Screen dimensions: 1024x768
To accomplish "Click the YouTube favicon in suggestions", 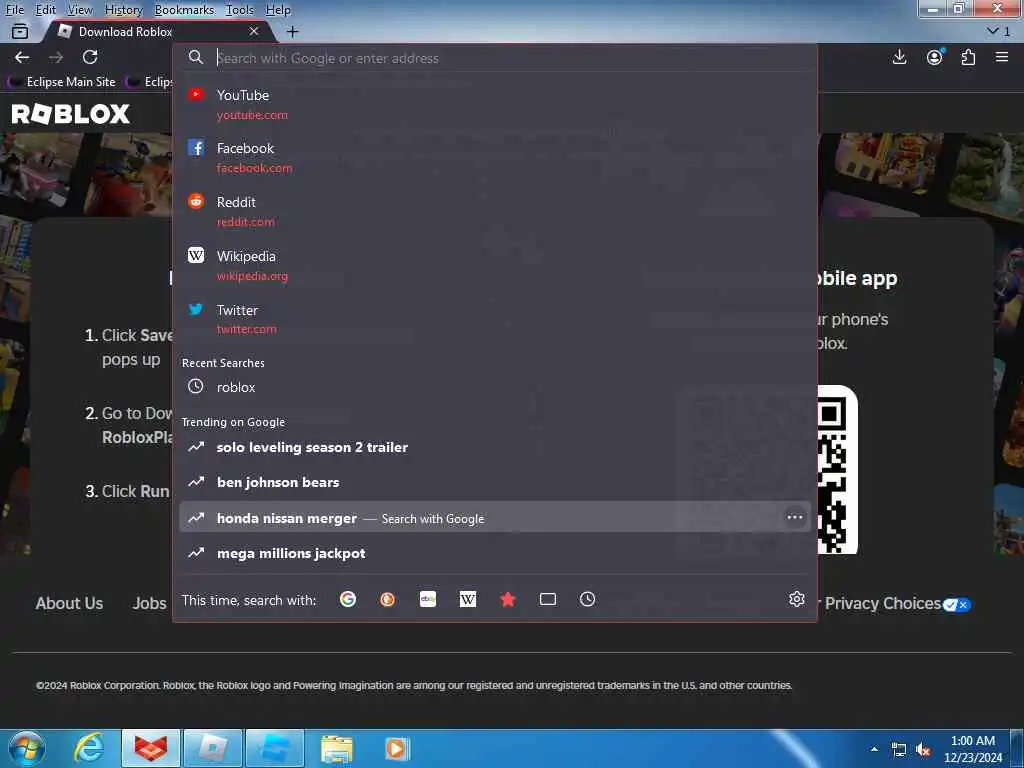I will point(195,94).
